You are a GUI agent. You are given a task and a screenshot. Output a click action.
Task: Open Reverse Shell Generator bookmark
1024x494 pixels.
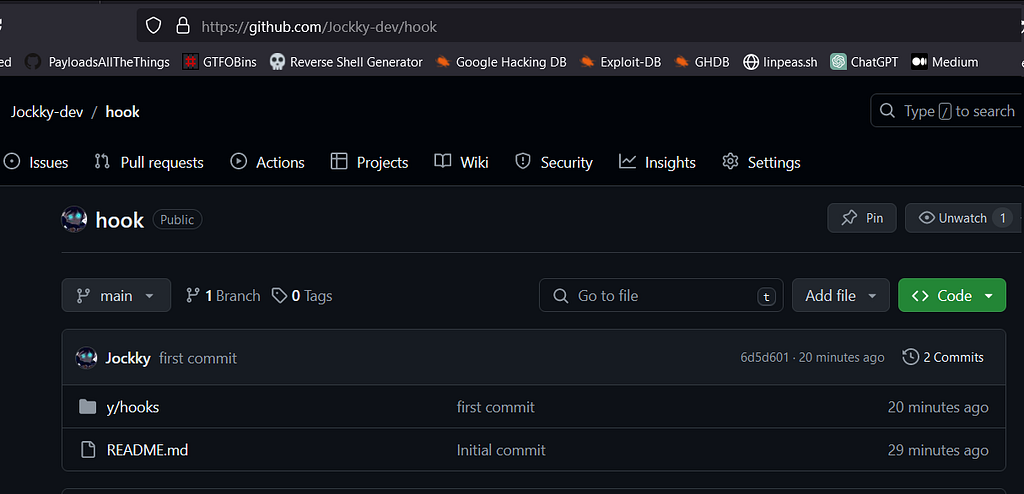346,62
